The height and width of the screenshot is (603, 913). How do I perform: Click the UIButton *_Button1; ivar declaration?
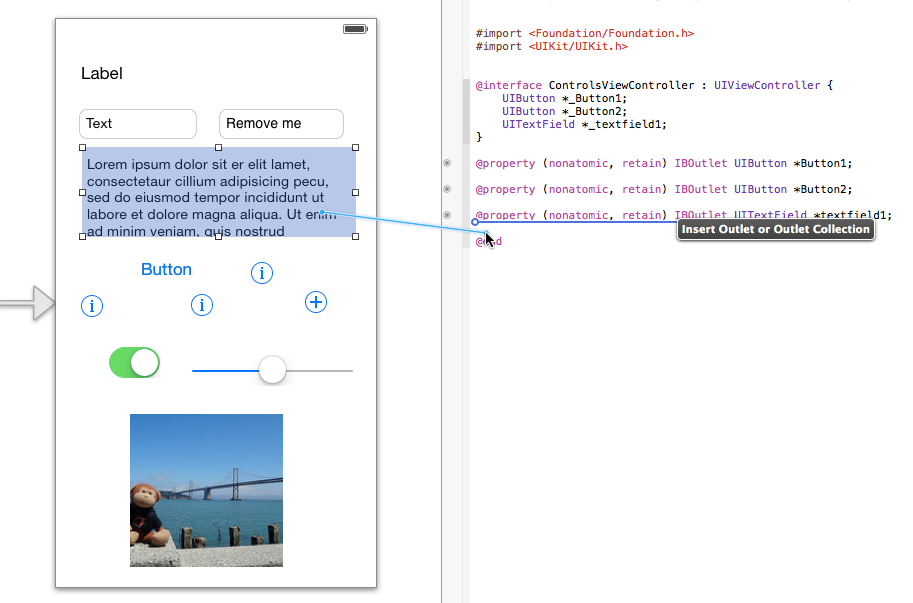point(565,98)
